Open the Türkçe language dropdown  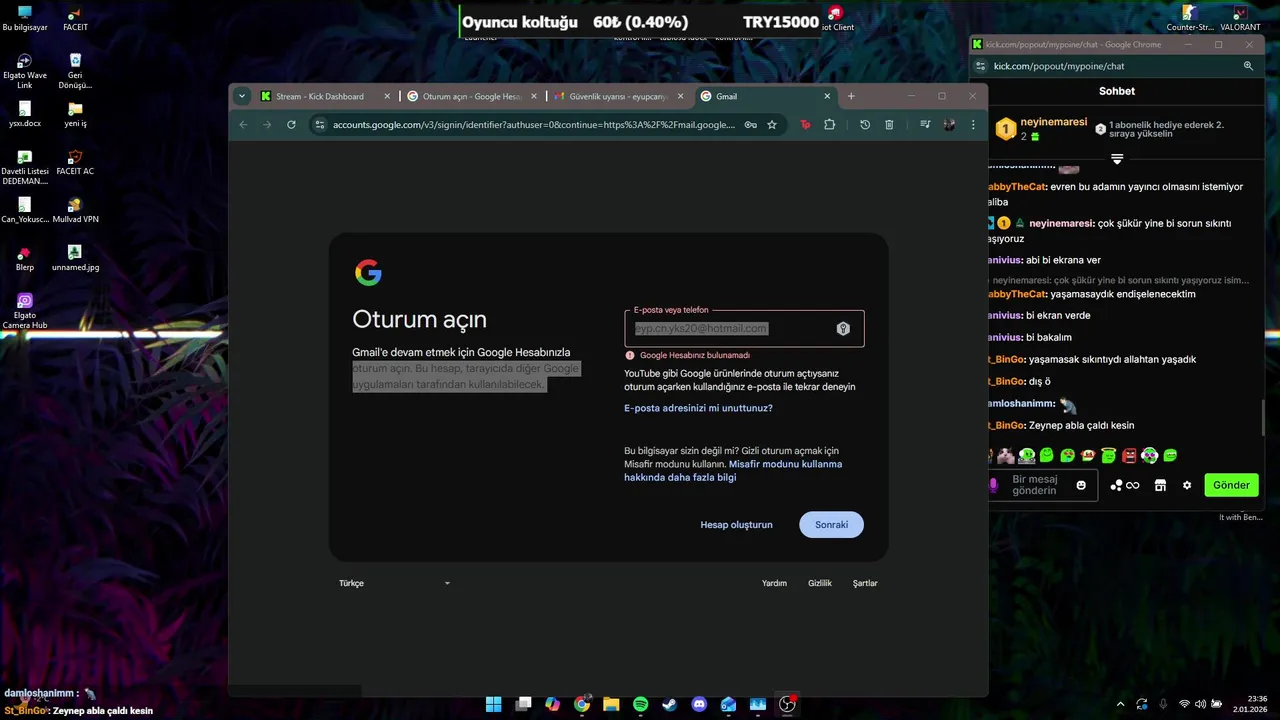tap(395, 583)
